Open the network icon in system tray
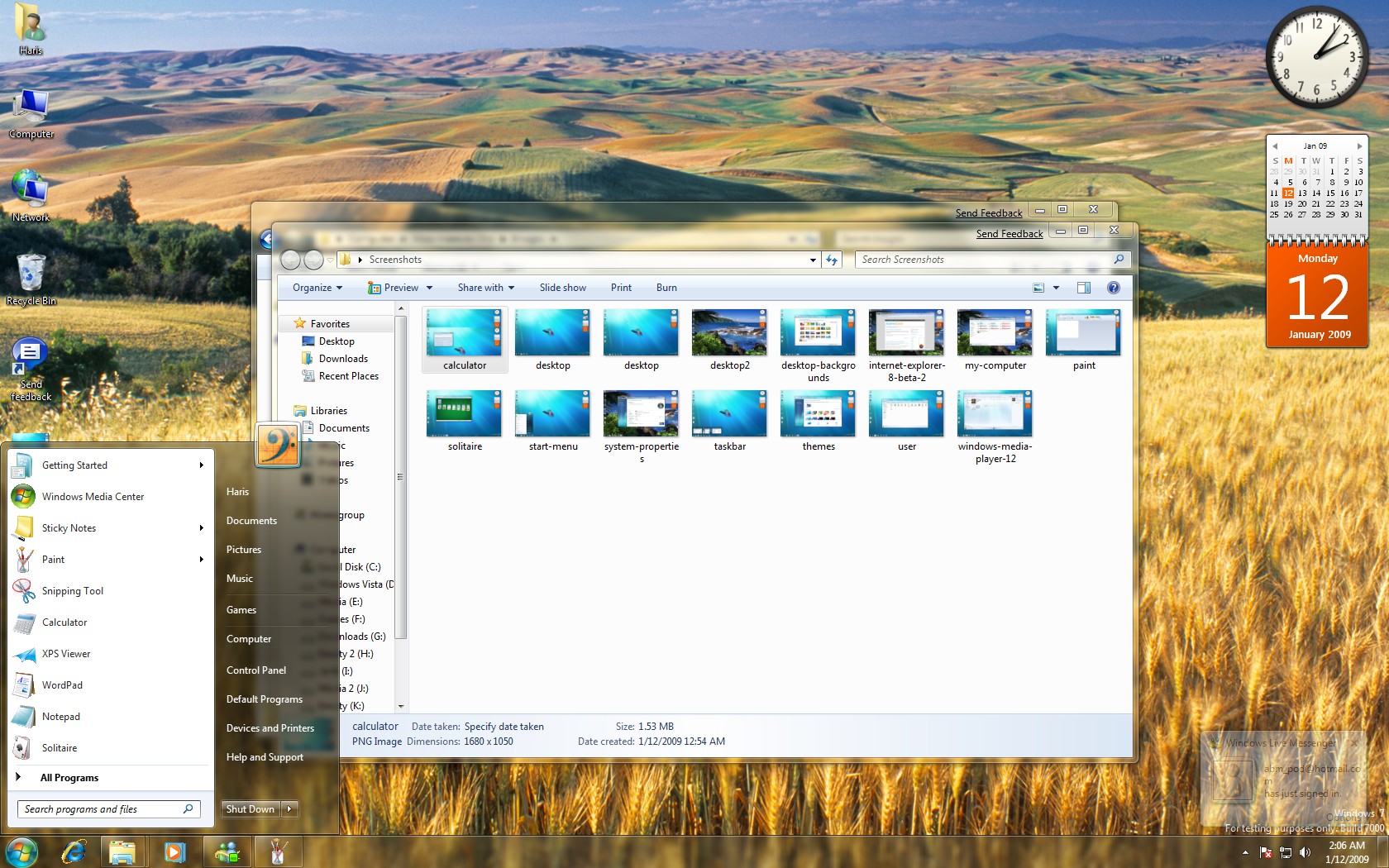 [x=1286, y=852]
